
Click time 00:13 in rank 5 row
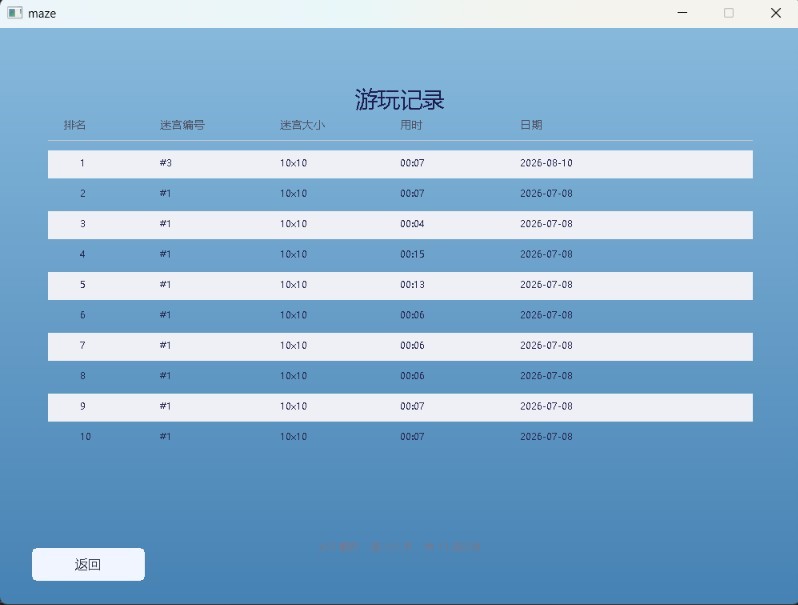(412, 284)
